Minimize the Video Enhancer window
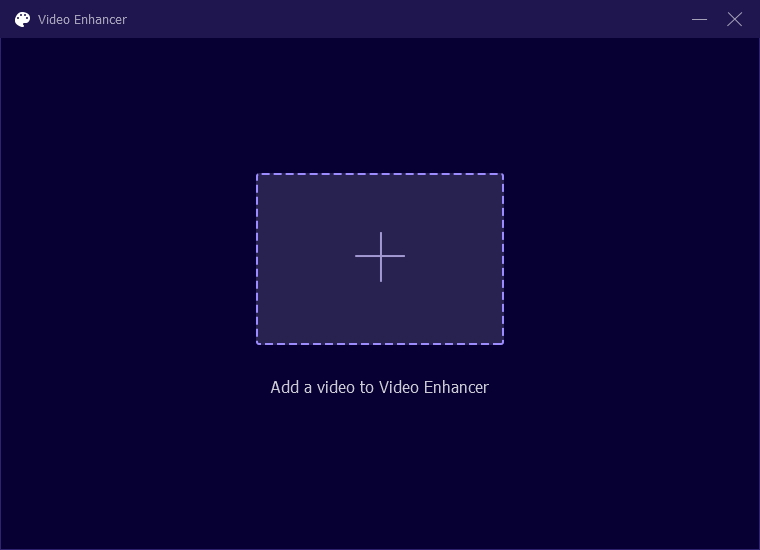The height and width of the screenshot is (550, 760). click(x=699, y=19)
